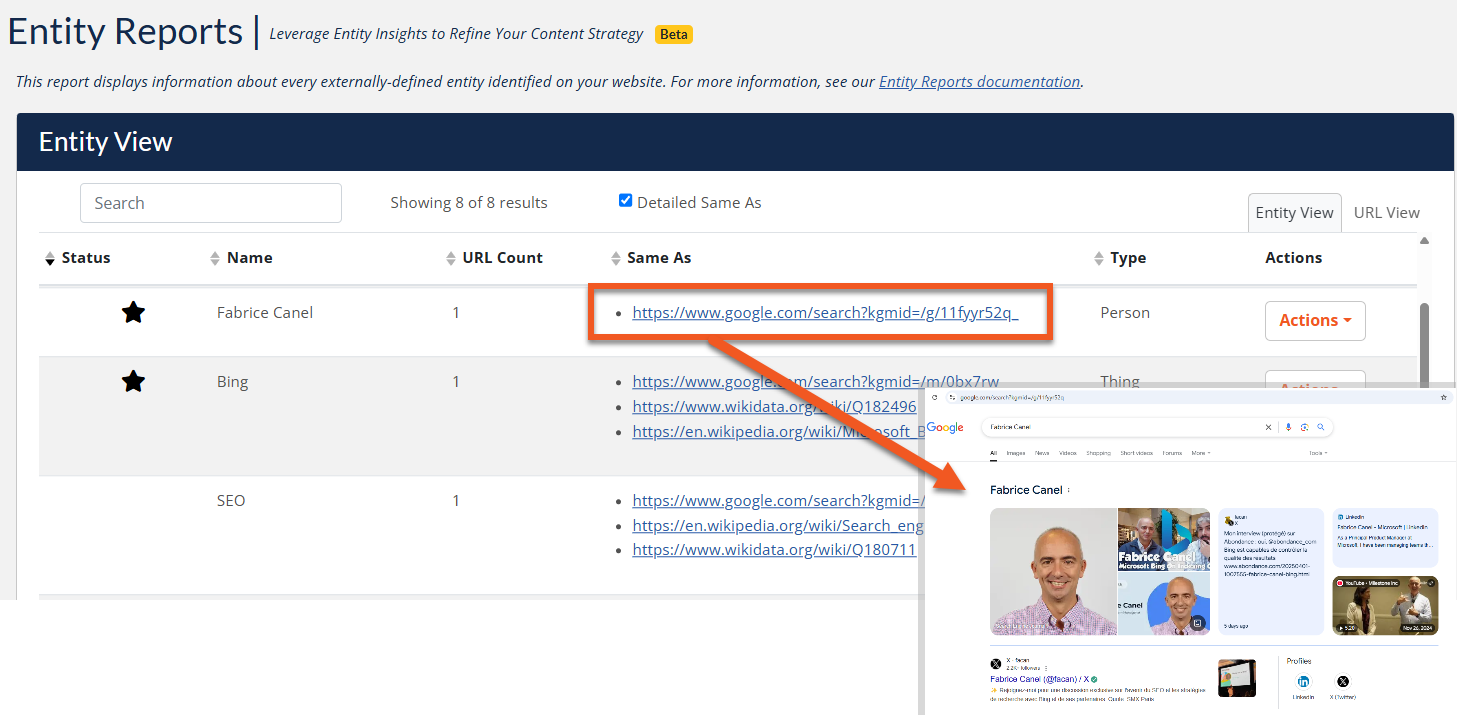Click the Google Lens image search icon
The height and width of the screenshot is (715, 1457).
1305,427
